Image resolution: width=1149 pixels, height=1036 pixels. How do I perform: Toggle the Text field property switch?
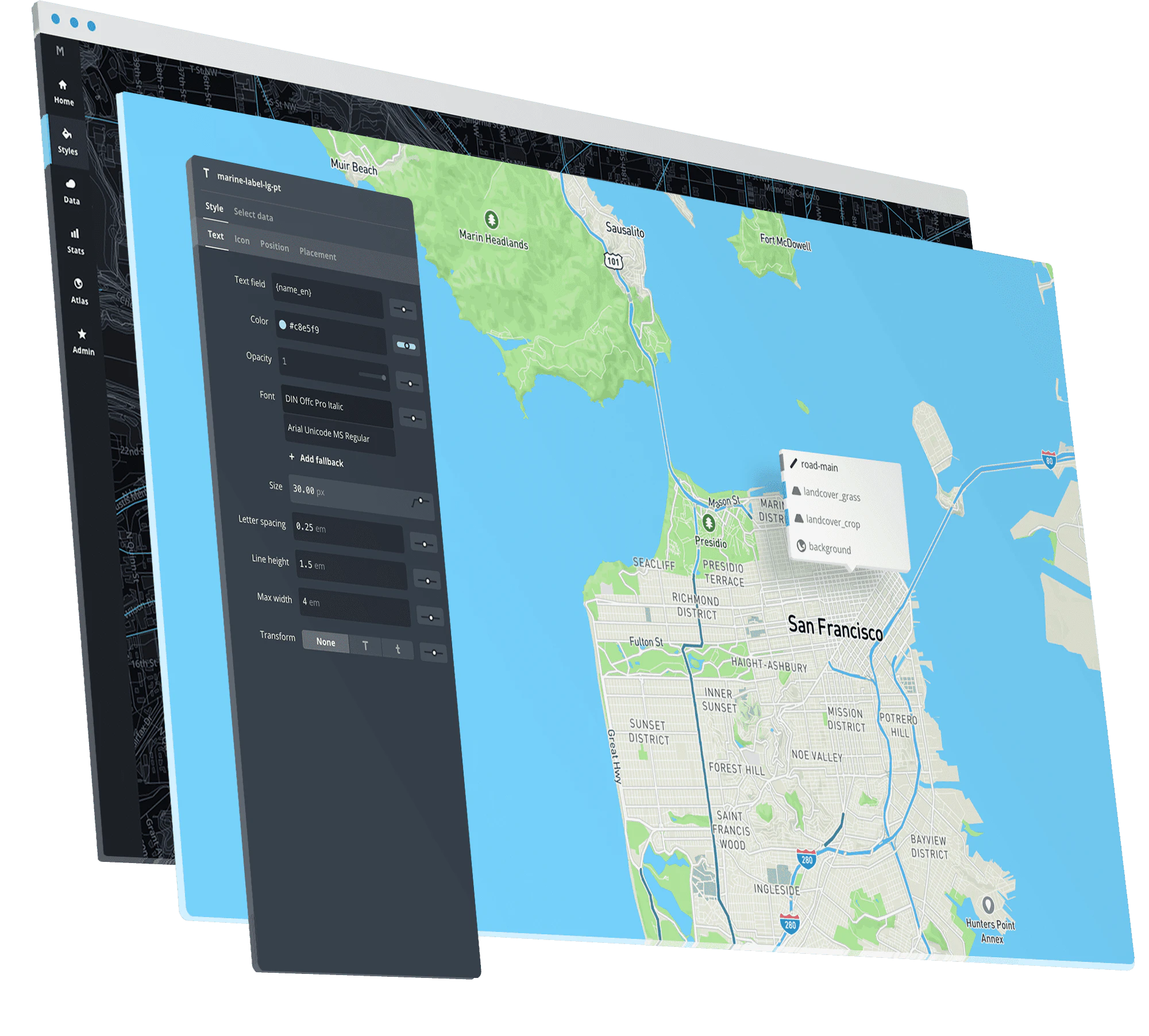[403, 309]
